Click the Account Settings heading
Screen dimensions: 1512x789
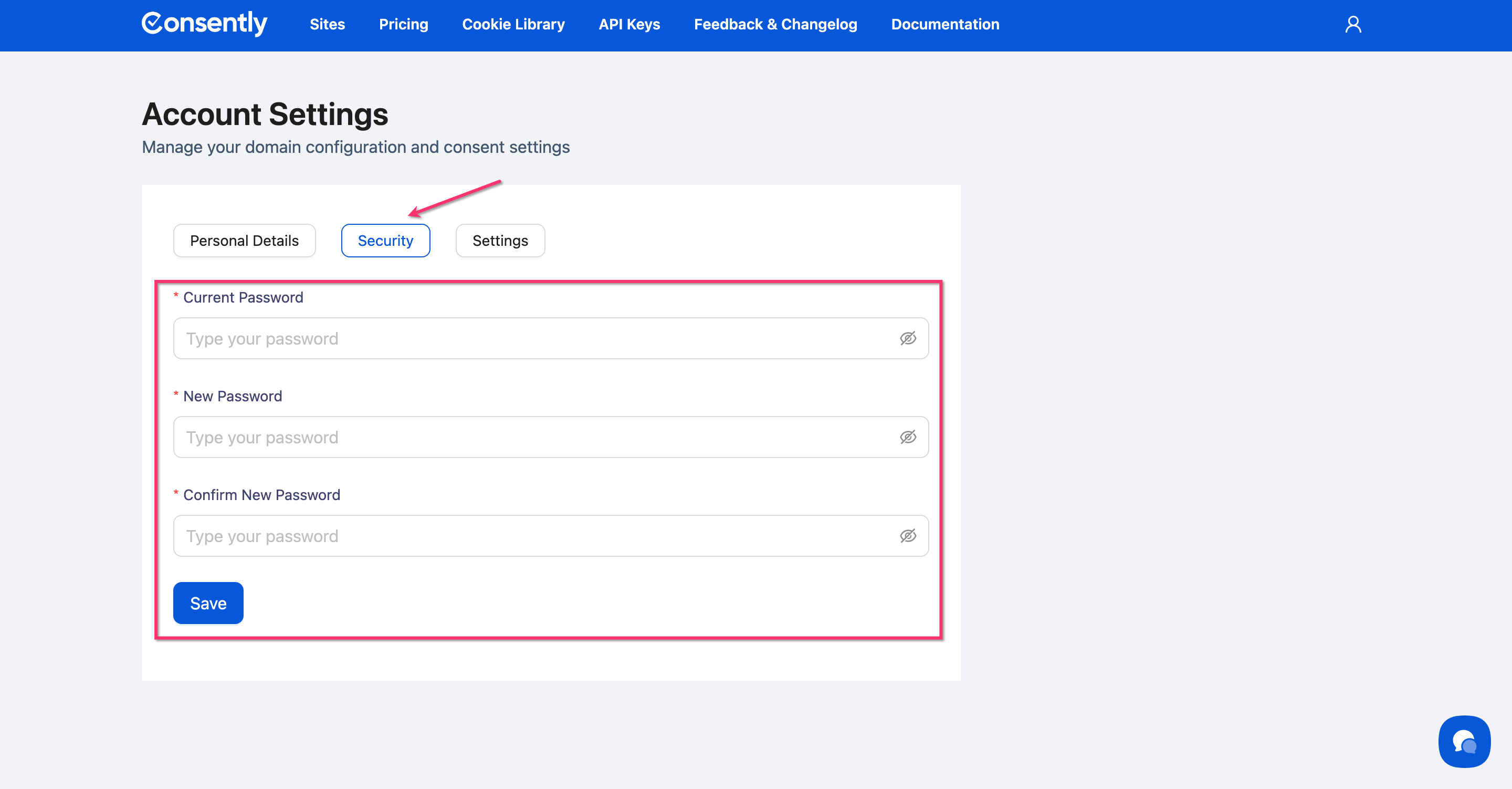pyautogui.click(x=265, y=114)
